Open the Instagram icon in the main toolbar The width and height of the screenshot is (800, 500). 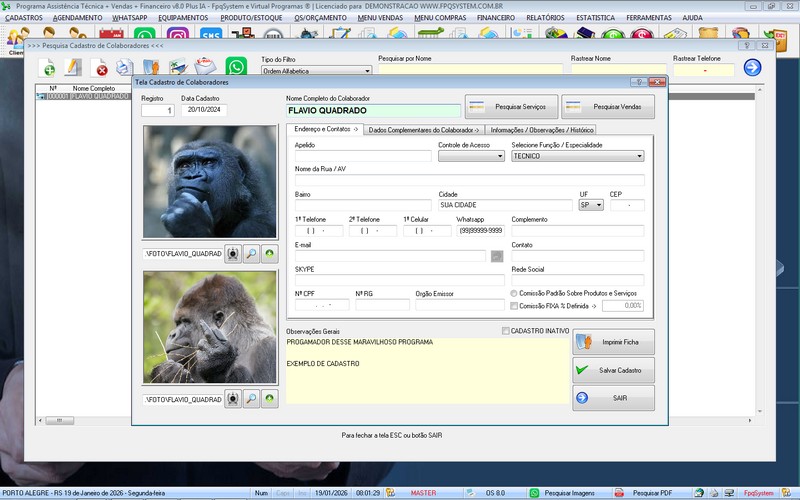click(178, 35)
